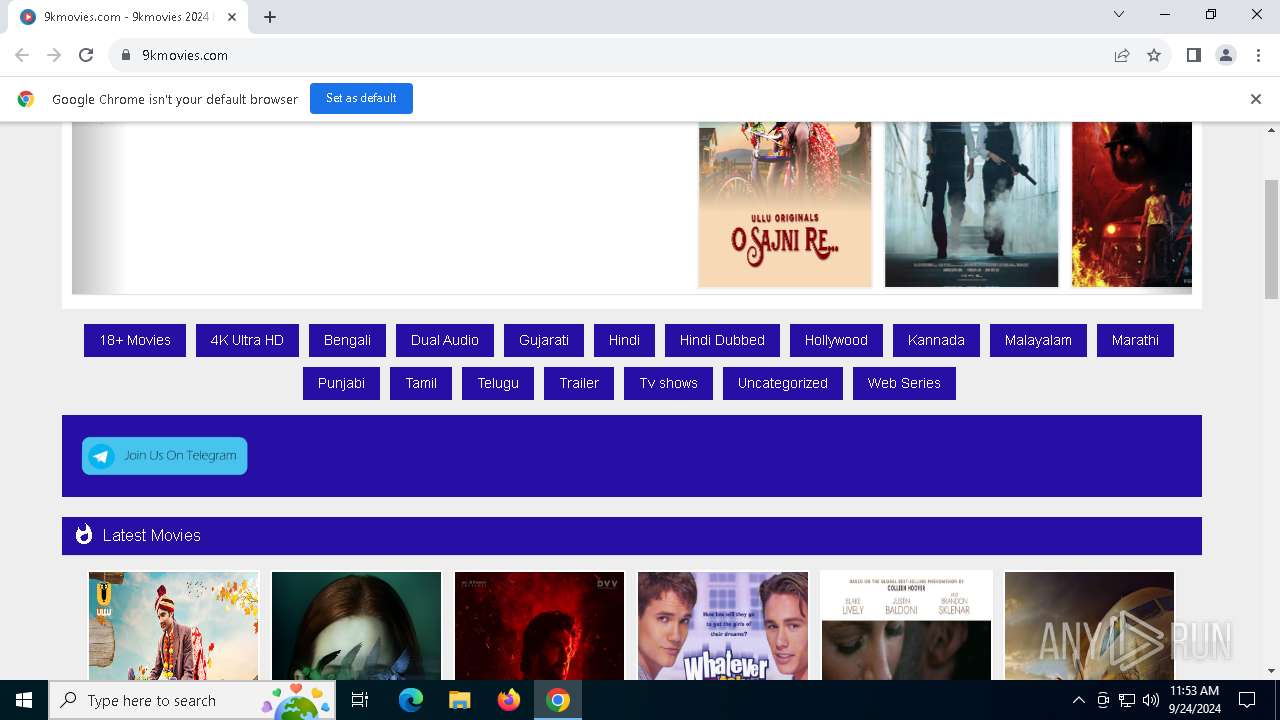Open Gujarati movies category
1280x720 pixels.
coord(544,340)
